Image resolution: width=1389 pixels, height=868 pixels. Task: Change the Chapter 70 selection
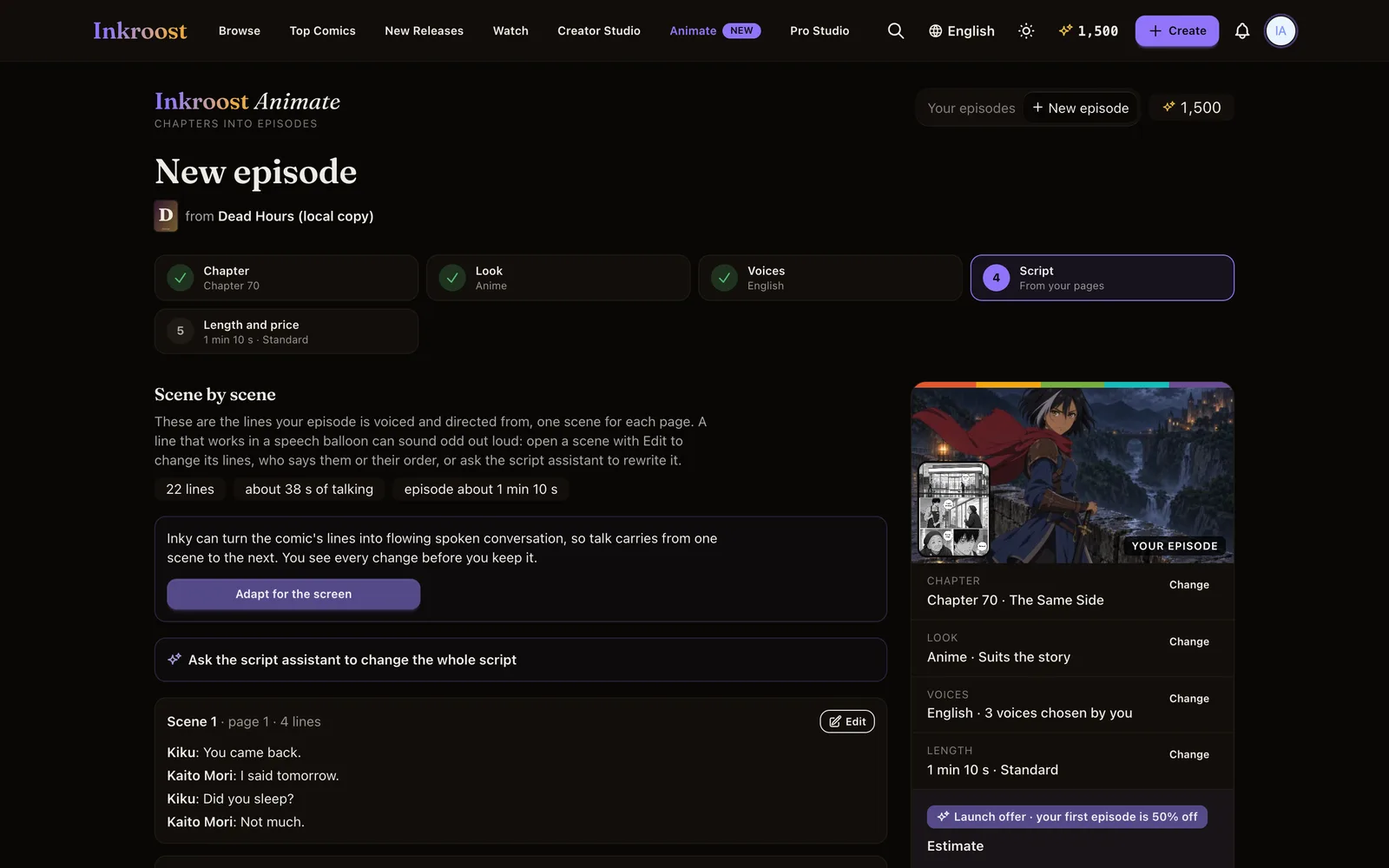click(x=1188, y=585)
